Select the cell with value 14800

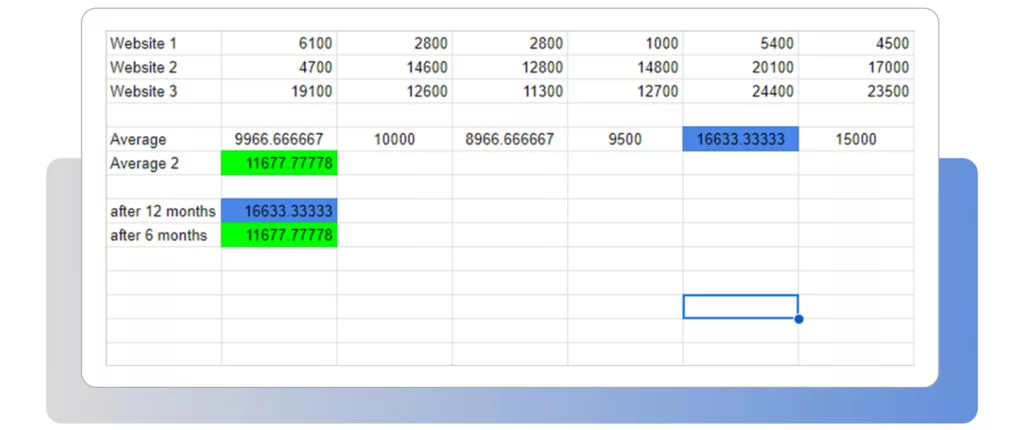(x=625, y=67)
